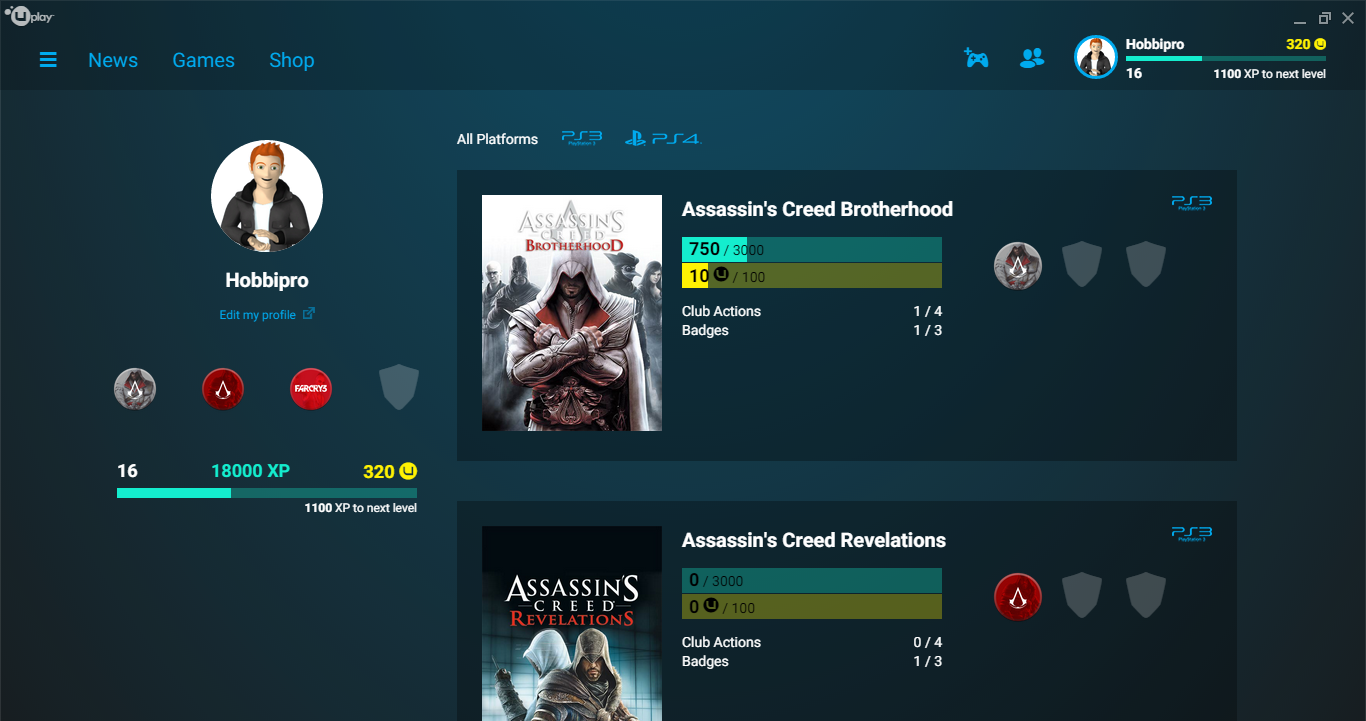This screenshot has height=721, width=1366.
Task: Click Brotherhood's 10 / 100 units bar
Action: point(812,276)
